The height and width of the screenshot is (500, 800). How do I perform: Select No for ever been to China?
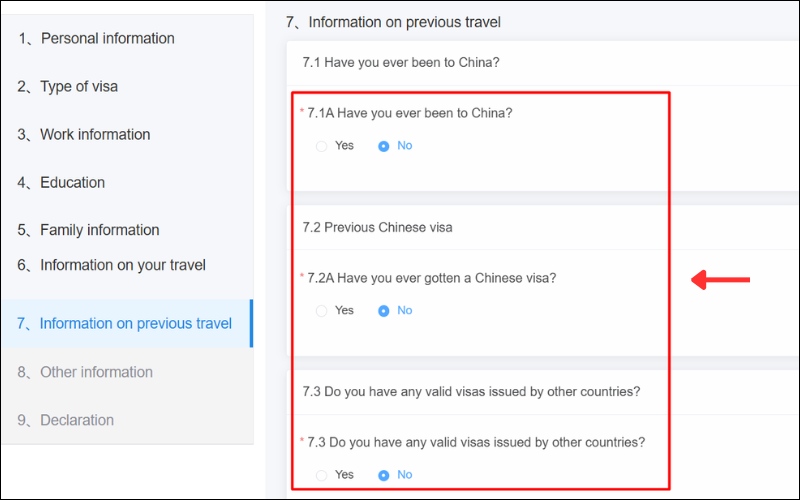coord(384,146)
